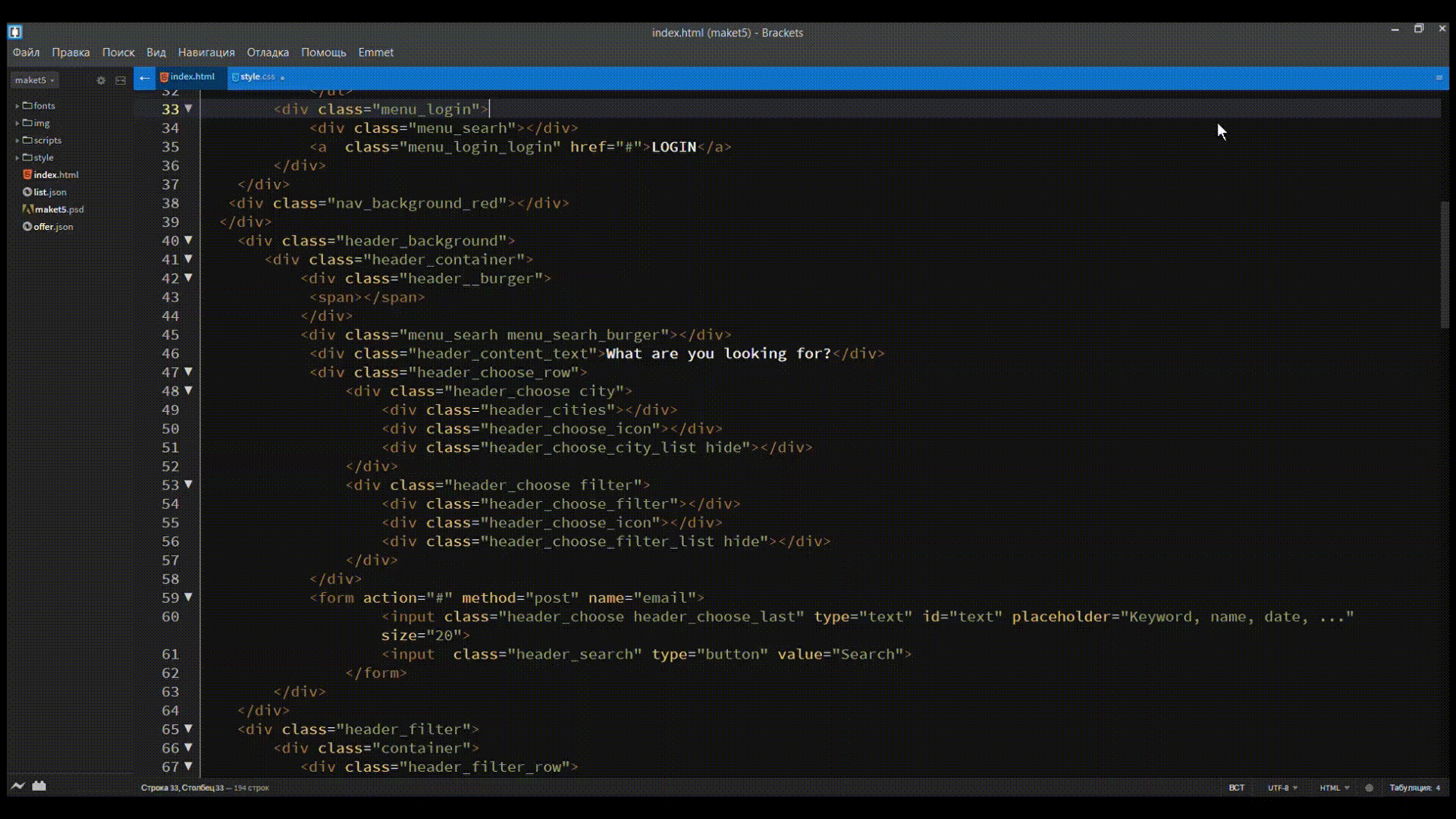
Task: Click the LOGIN text on line 35
Action: [673, 146]
